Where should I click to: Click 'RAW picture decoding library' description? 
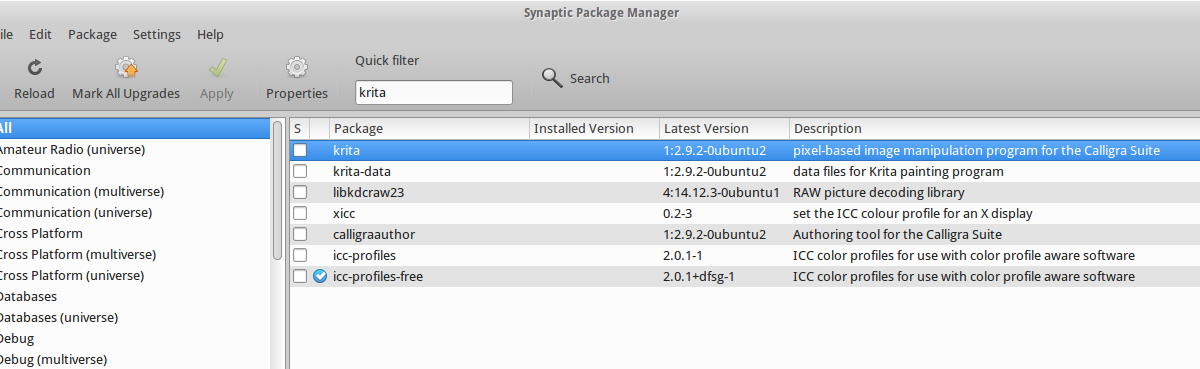(879, 192)
